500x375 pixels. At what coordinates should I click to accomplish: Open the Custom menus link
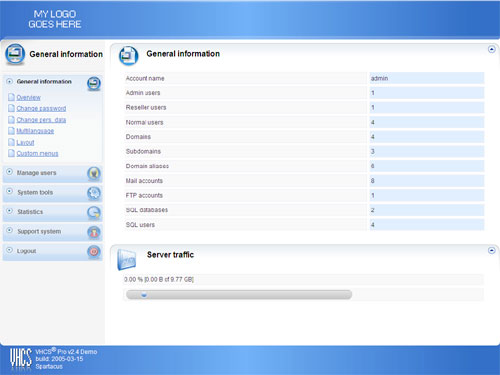point(37,153)
